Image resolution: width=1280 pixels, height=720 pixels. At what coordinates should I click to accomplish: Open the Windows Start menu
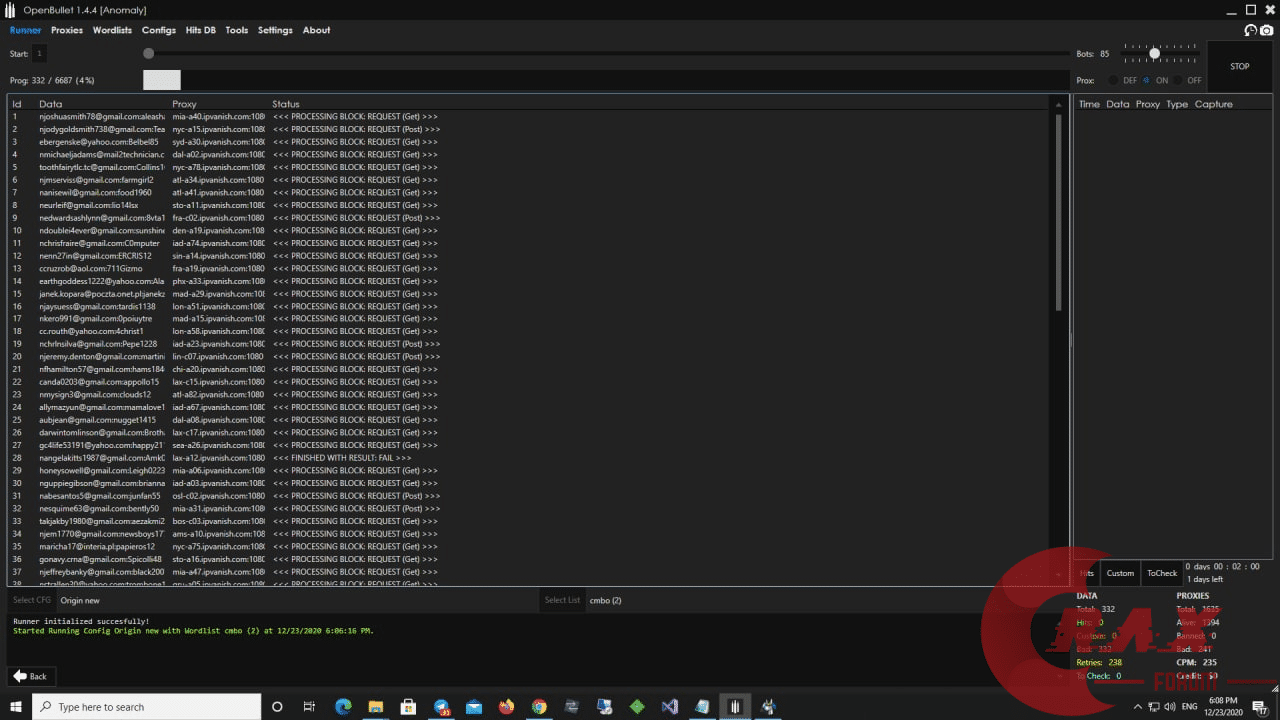pyautogui.click(x=16, y=707)
